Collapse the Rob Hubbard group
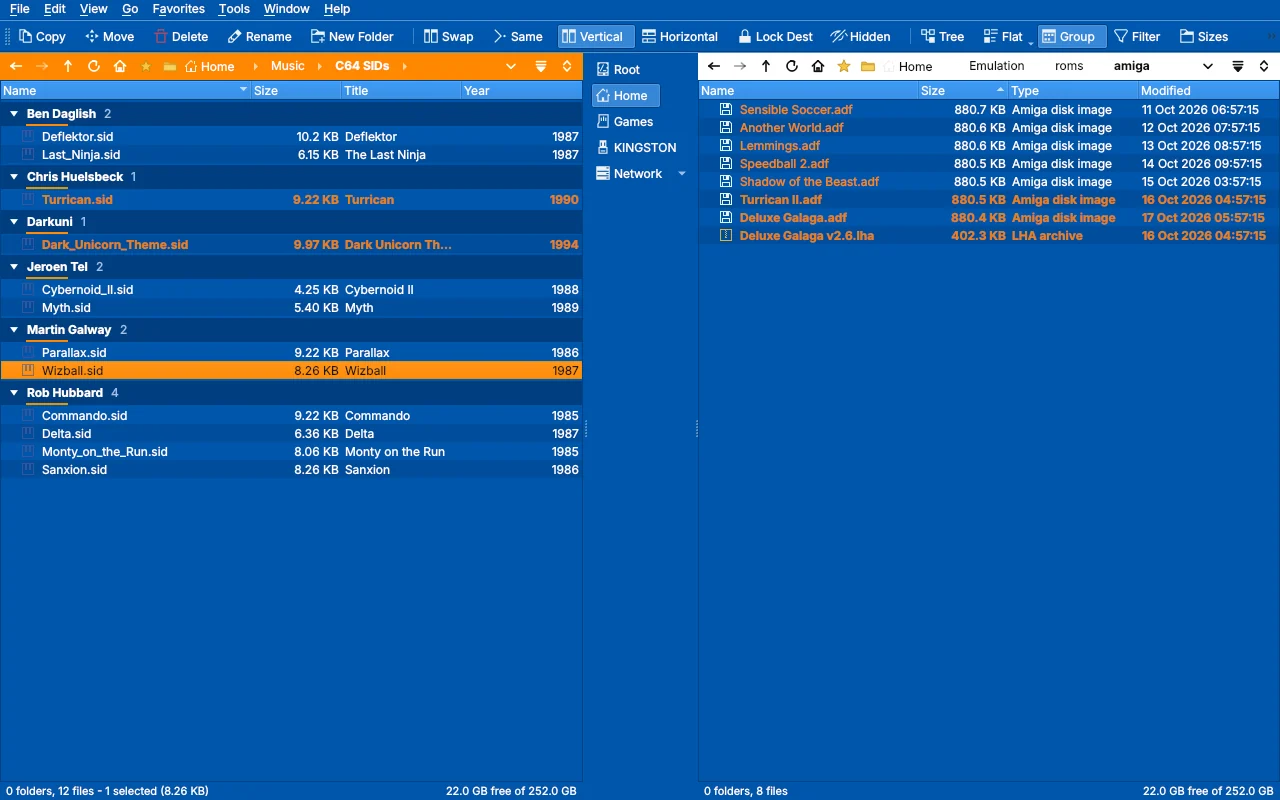The height and width of the screenshot is (800, 1280). (14, 393)
